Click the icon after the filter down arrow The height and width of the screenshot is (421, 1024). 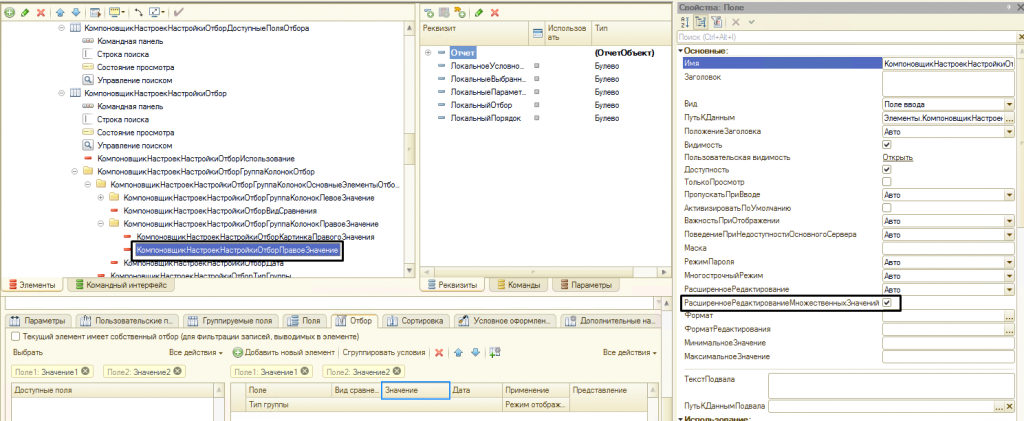pyautogui.click(x=494, y=352)
